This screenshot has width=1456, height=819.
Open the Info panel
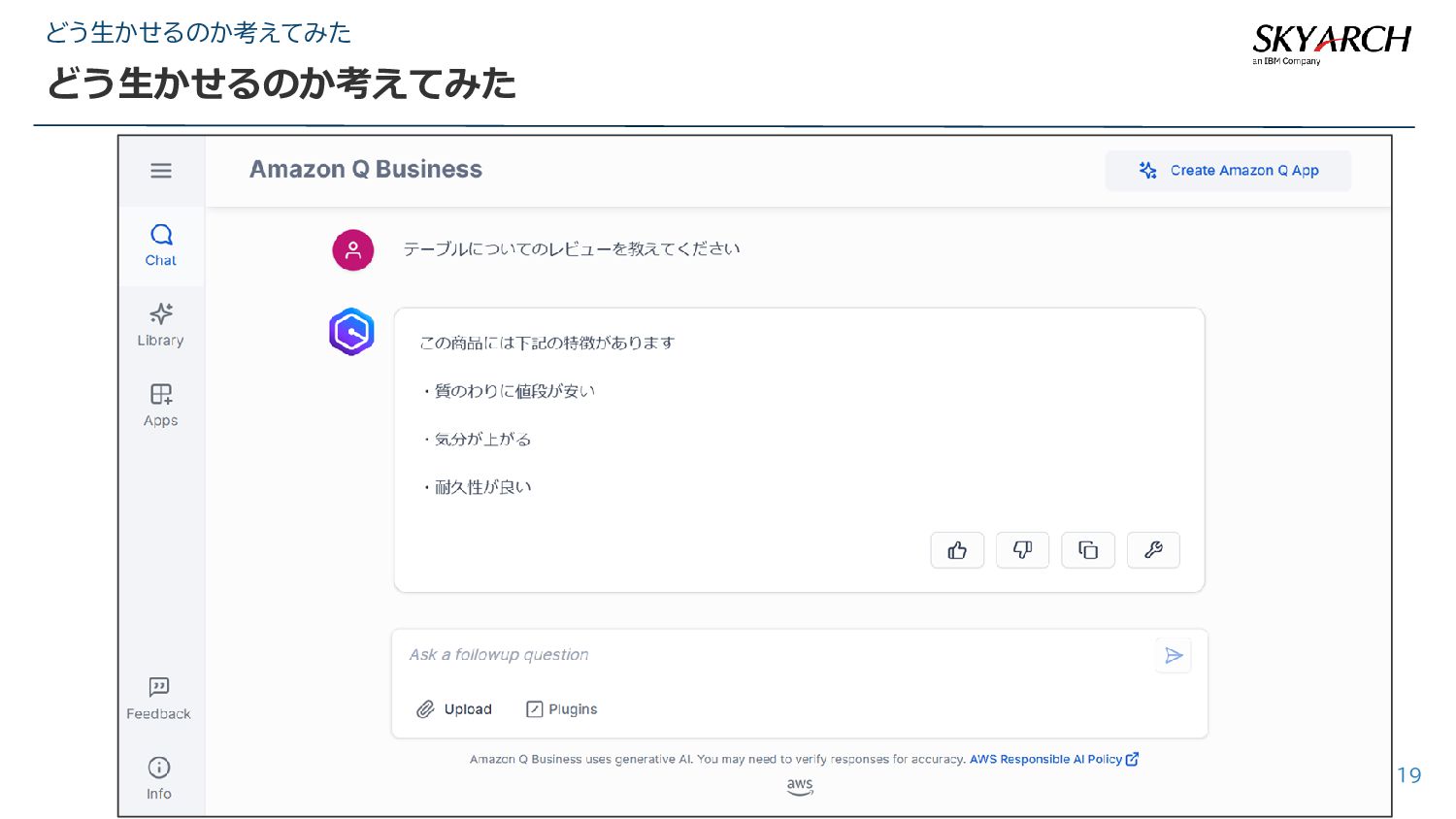(159, 778)
